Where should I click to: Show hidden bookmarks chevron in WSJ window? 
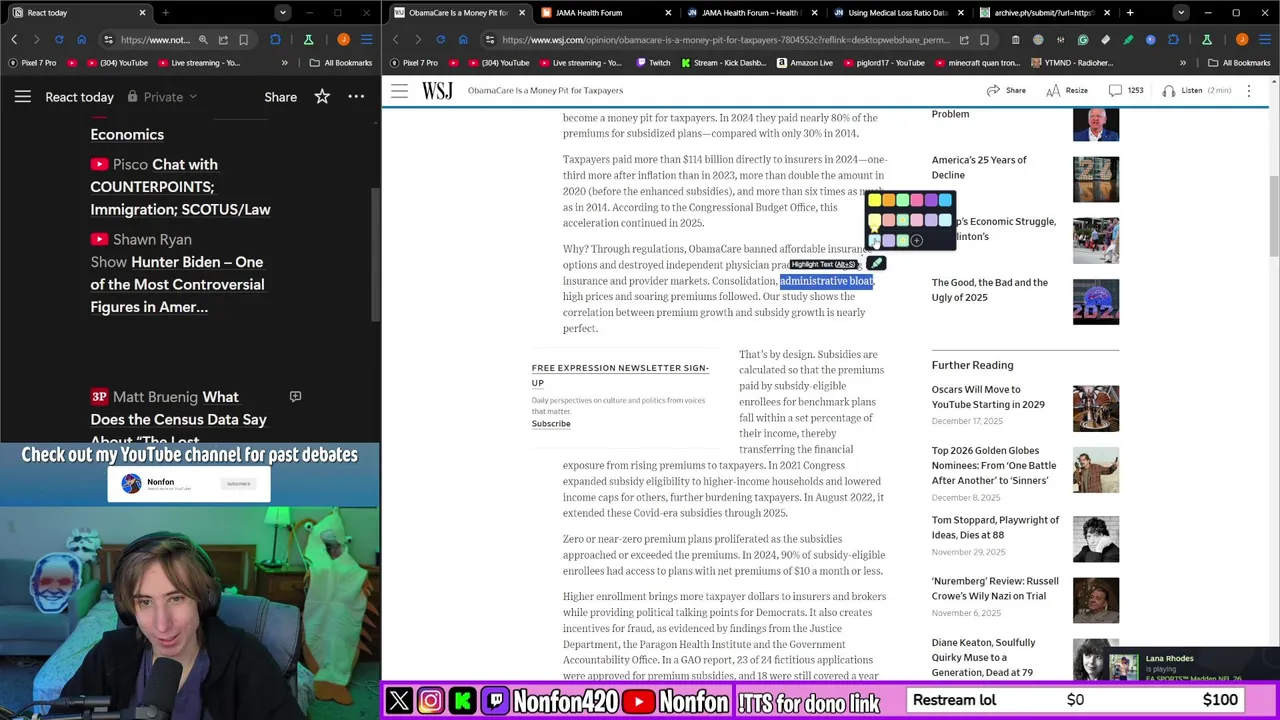[x=1183, y=63]
